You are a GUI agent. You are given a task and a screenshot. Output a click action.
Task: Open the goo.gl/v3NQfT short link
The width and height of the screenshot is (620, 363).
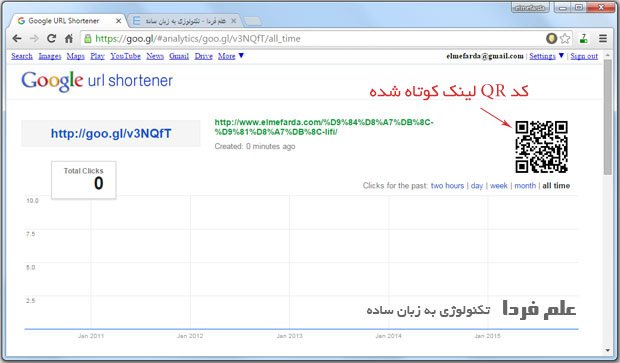point(111,133)
